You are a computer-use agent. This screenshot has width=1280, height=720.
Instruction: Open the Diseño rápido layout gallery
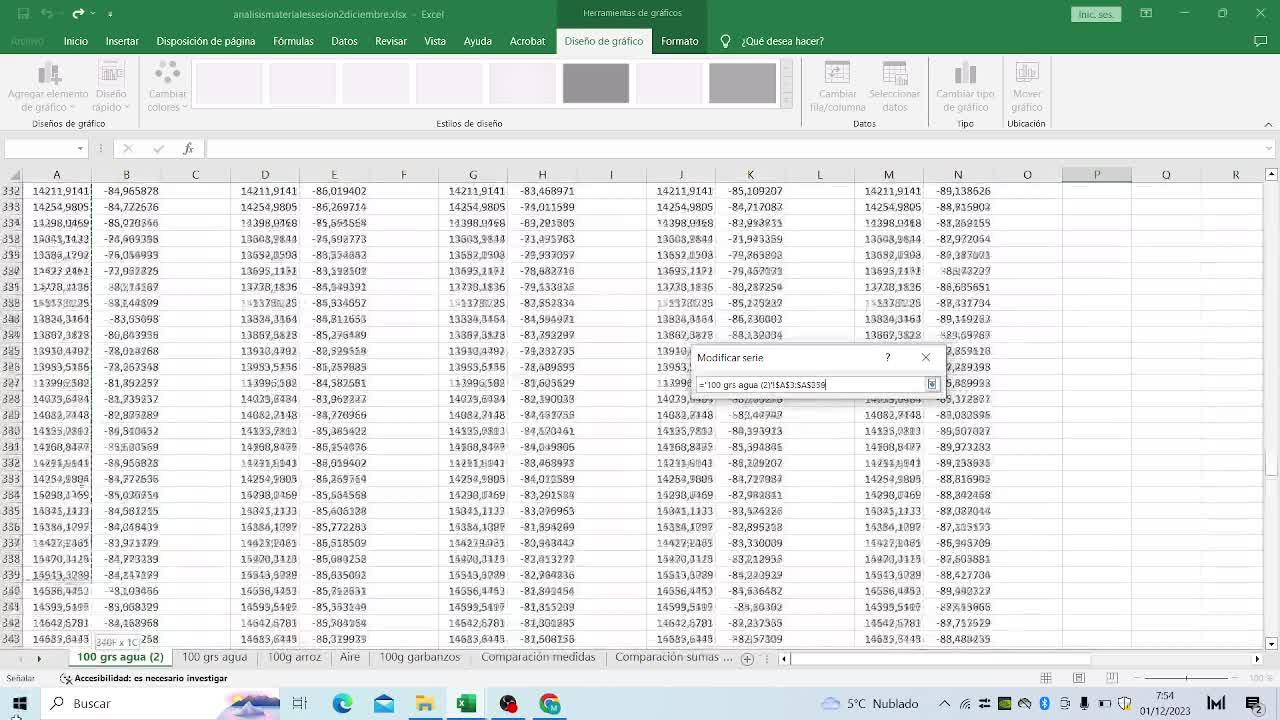point(111,87)
